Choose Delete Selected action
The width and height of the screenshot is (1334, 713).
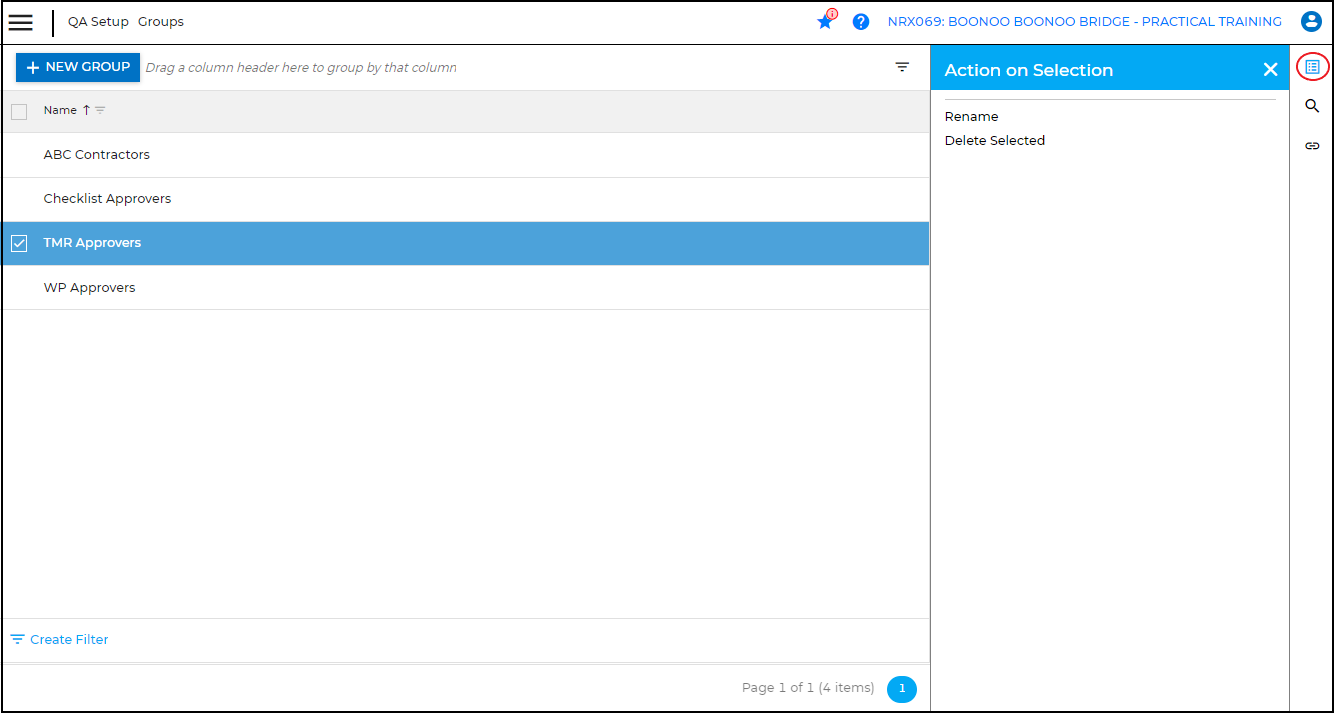994,141
